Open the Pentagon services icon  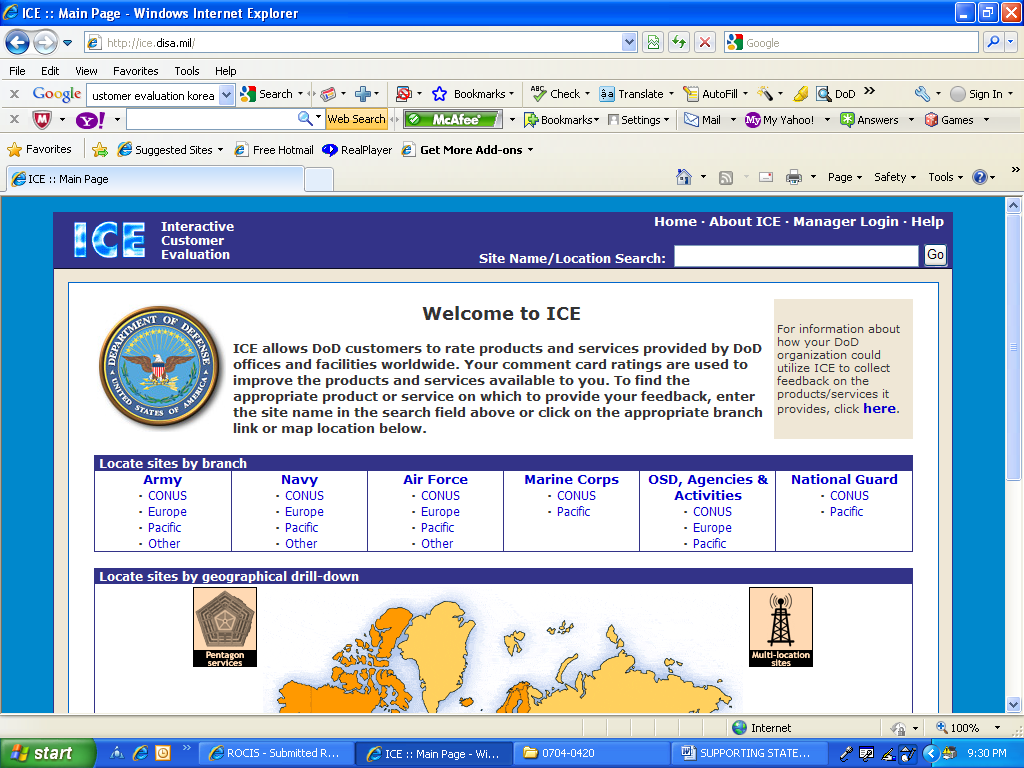(x=225, y=627)
